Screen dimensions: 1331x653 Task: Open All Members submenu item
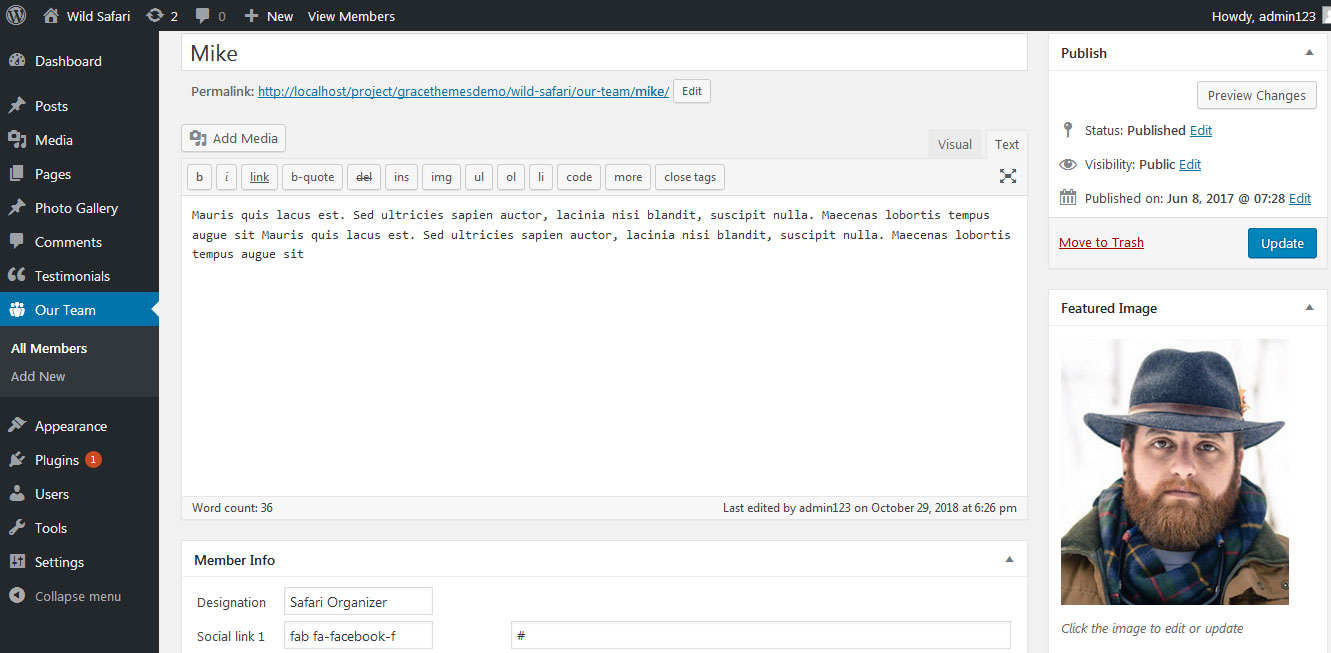point(49,348)
